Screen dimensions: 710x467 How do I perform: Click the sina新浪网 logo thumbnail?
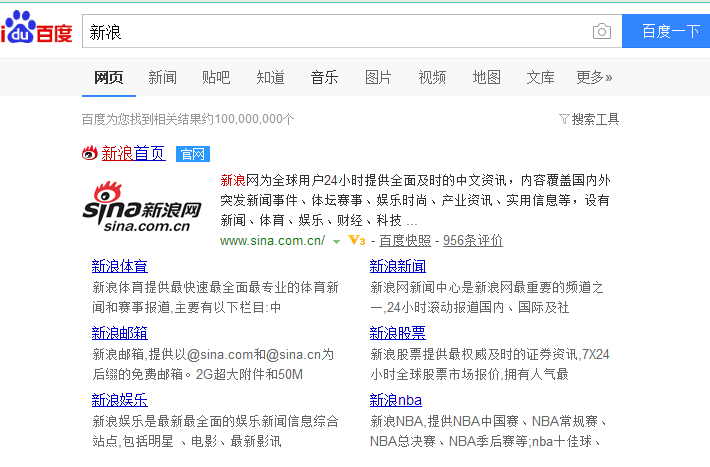(142, 207)
